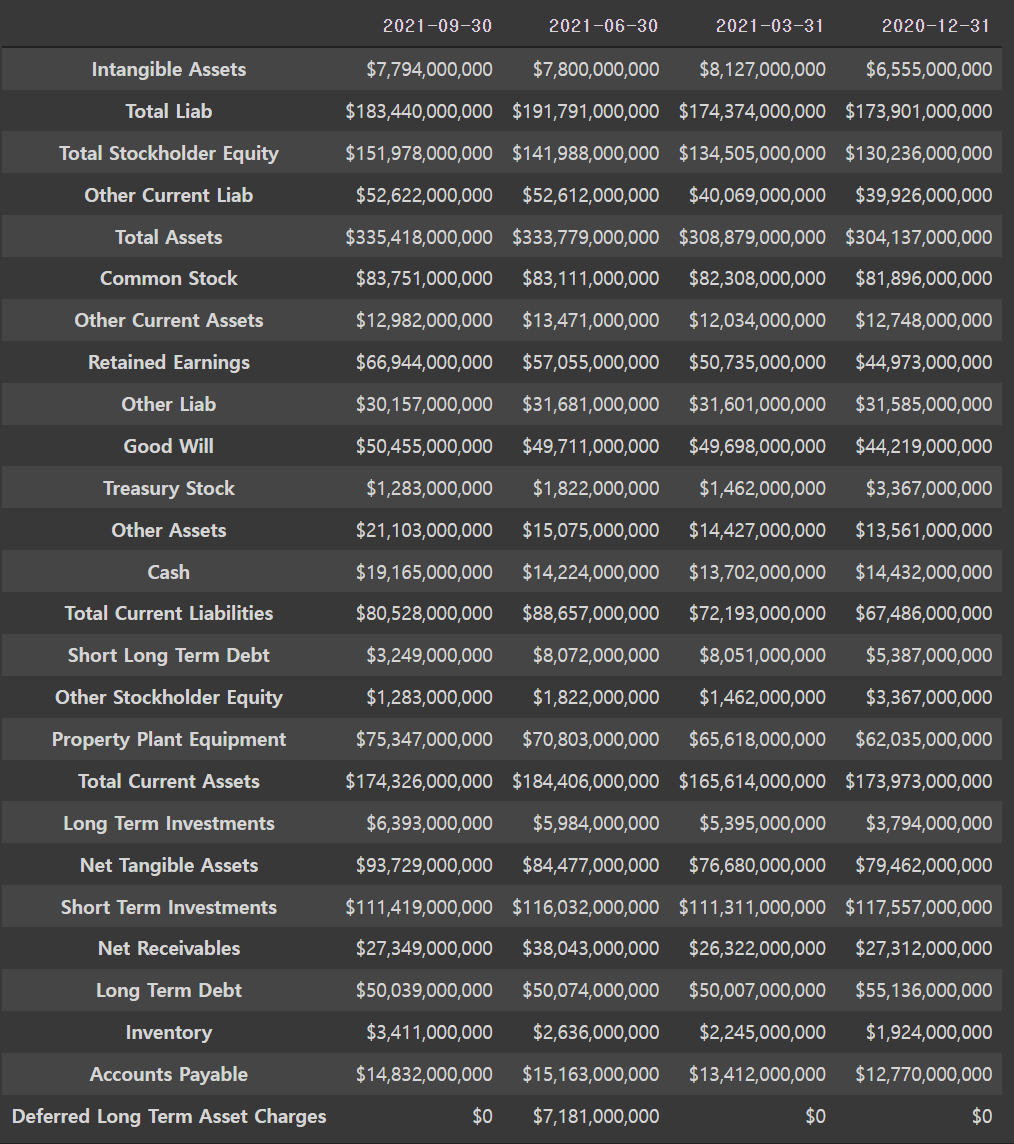Select Short Term Investments value $117,557,000,000
1014x1144 pixels.
[918, 907]
